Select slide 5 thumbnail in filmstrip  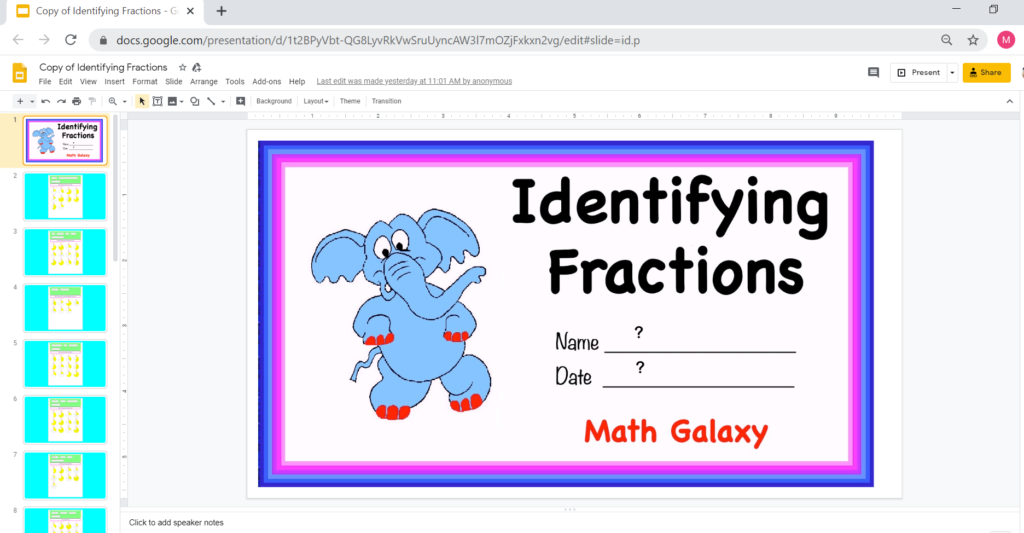click(x=65, y=364)
